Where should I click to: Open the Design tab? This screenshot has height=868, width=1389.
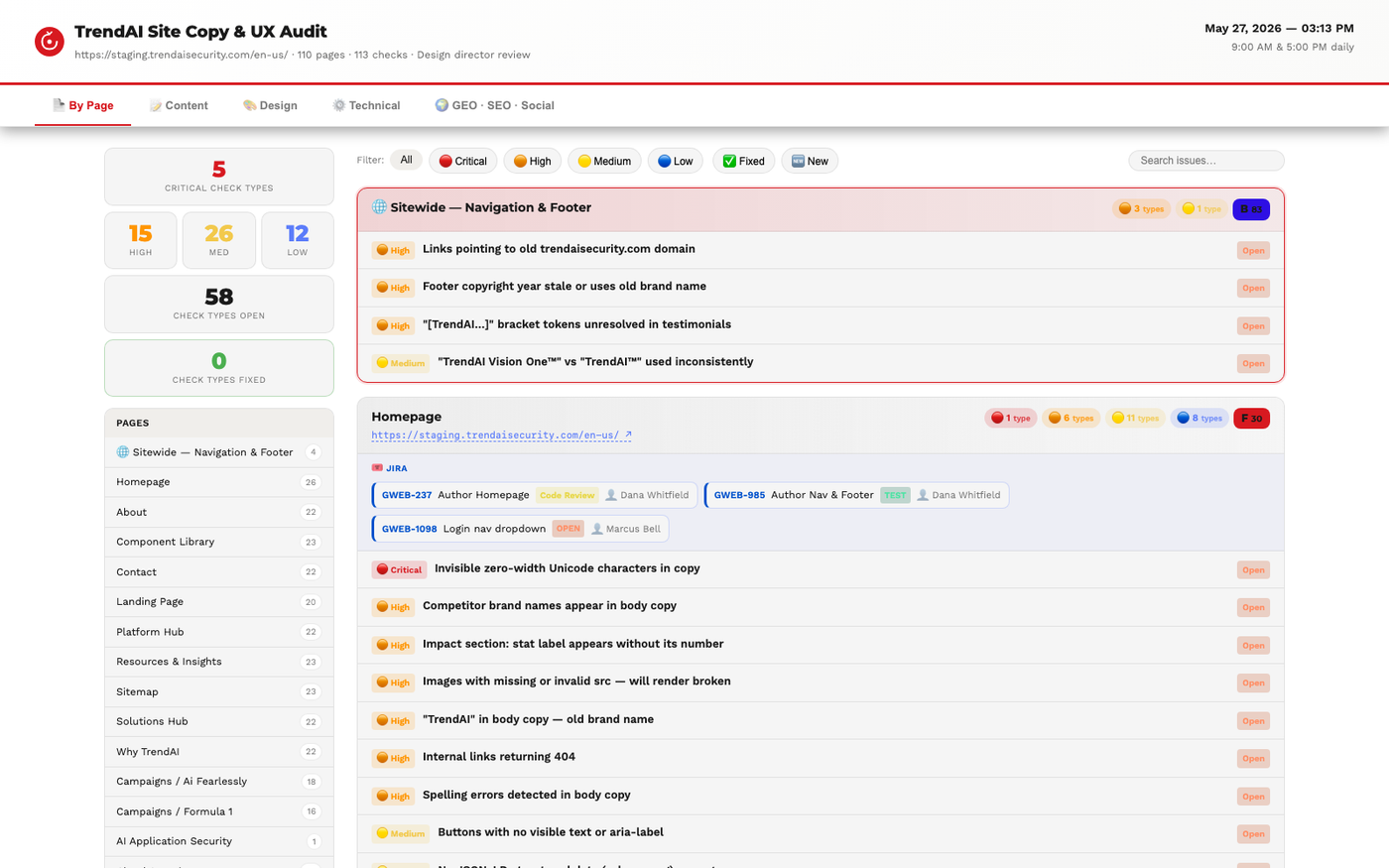tap(270, 105)
